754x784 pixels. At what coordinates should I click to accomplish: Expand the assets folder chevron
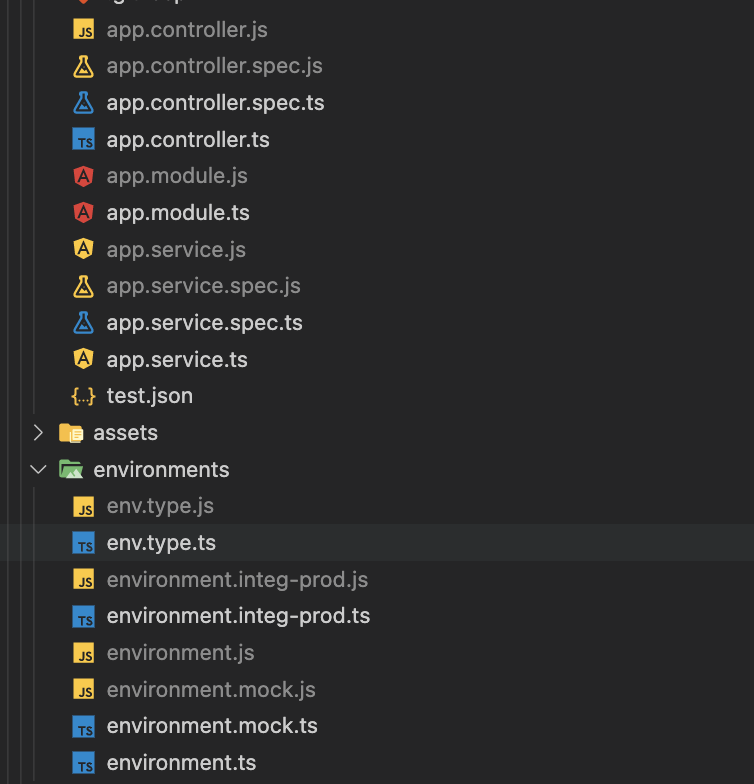pyautogui.click(x=38, y=433)
